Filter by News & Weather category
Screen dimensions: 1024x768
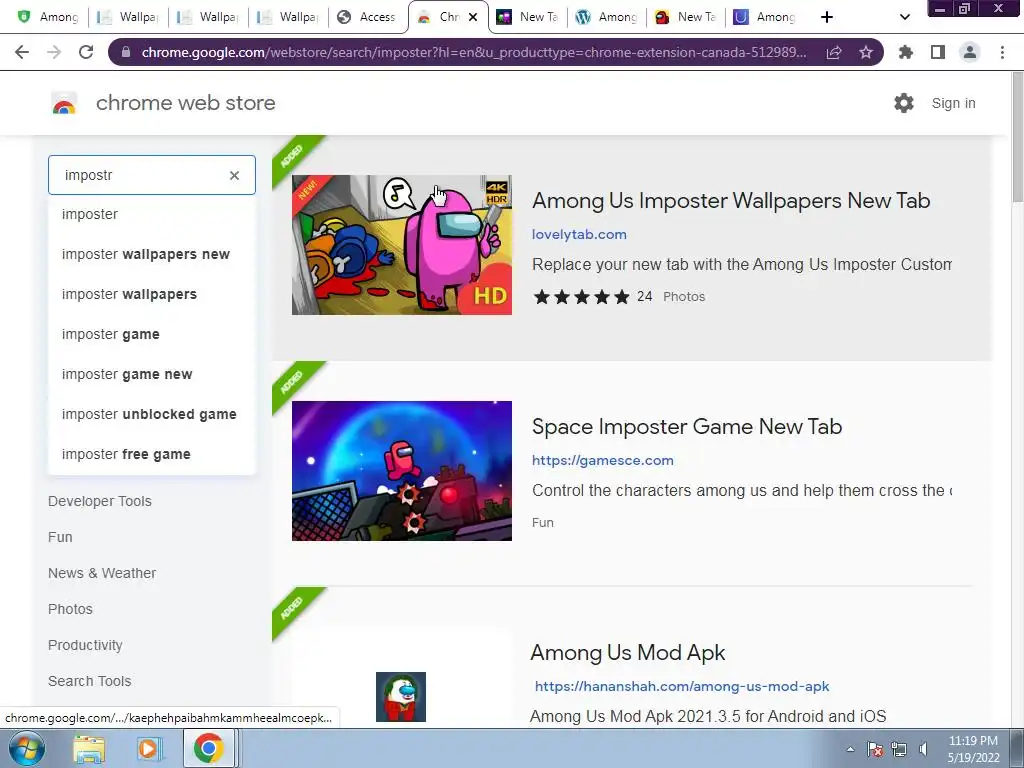pos(102,573)
